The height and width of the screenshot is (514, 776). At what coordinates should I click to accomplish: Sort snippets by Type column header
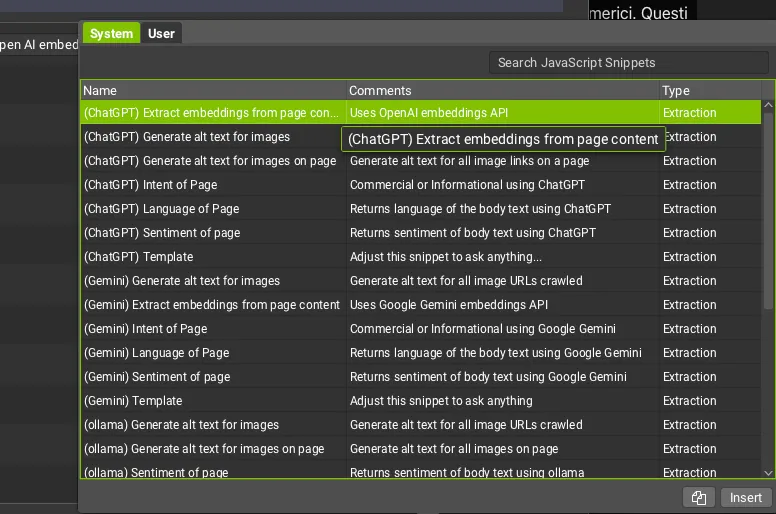(x=710, y=91)
